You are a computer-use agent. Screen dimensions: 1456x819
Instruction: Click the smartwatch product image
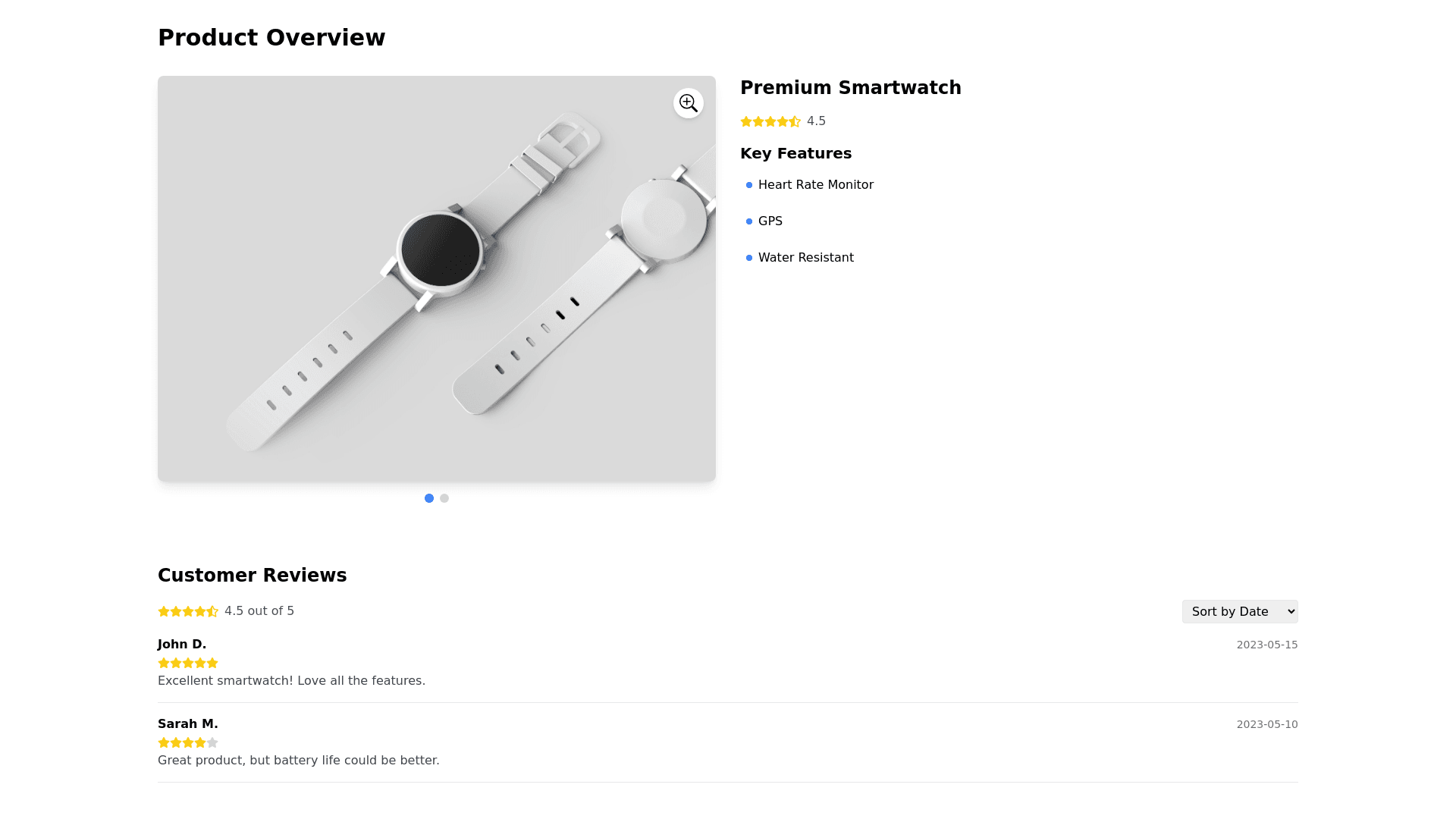point(436,278)
